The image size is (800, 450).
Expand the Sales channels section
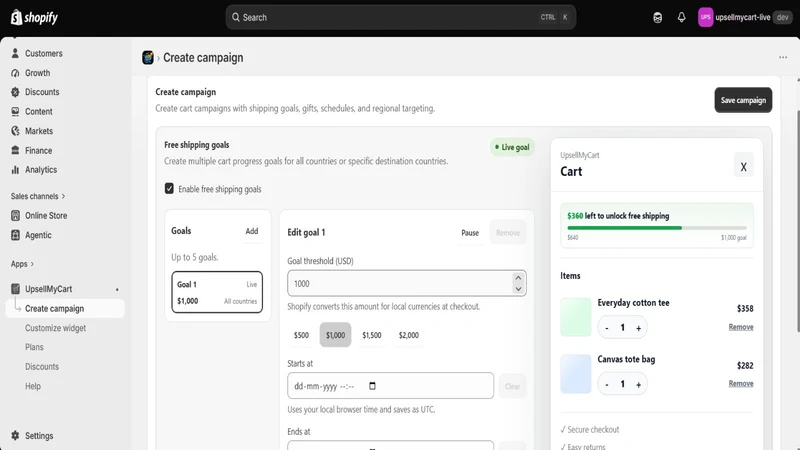click(38, 196)
